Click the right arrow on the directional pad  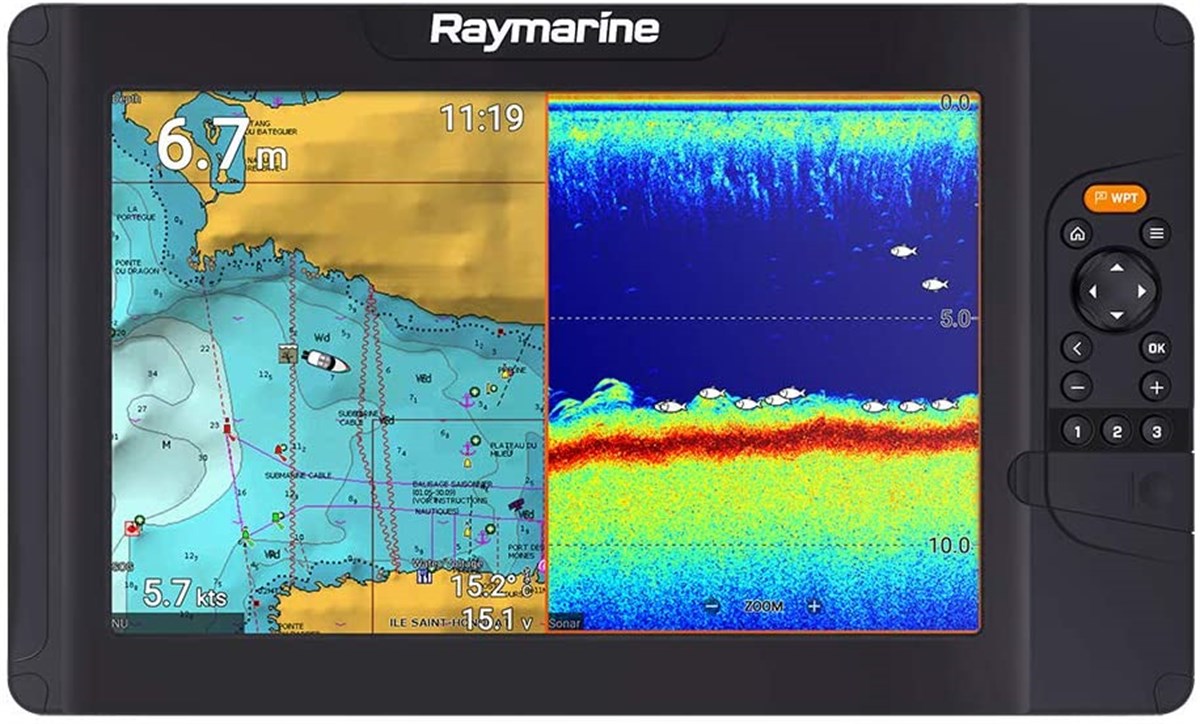[x=1141, y=292]
